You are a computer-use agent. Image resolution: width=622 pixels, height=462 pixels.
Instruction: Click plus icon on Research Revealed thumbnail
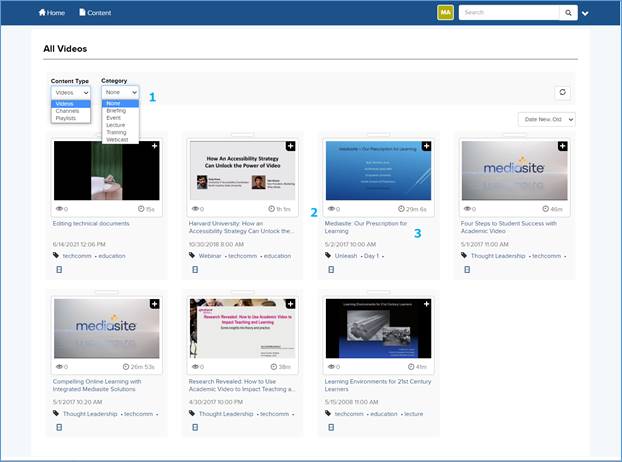coord(290,304)
